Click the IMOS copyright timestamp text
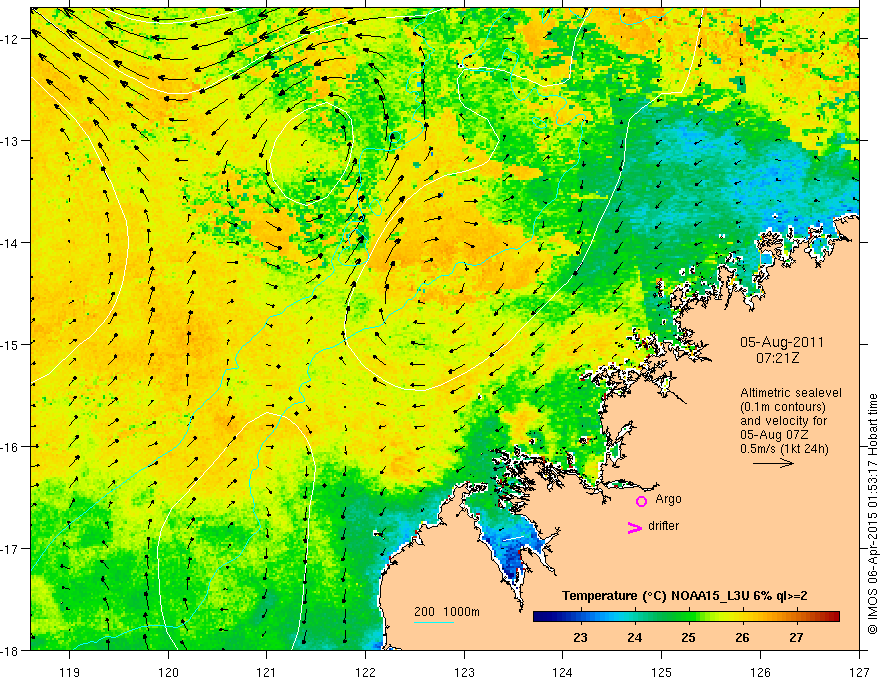The image size is (880, 680). (872, 514)
